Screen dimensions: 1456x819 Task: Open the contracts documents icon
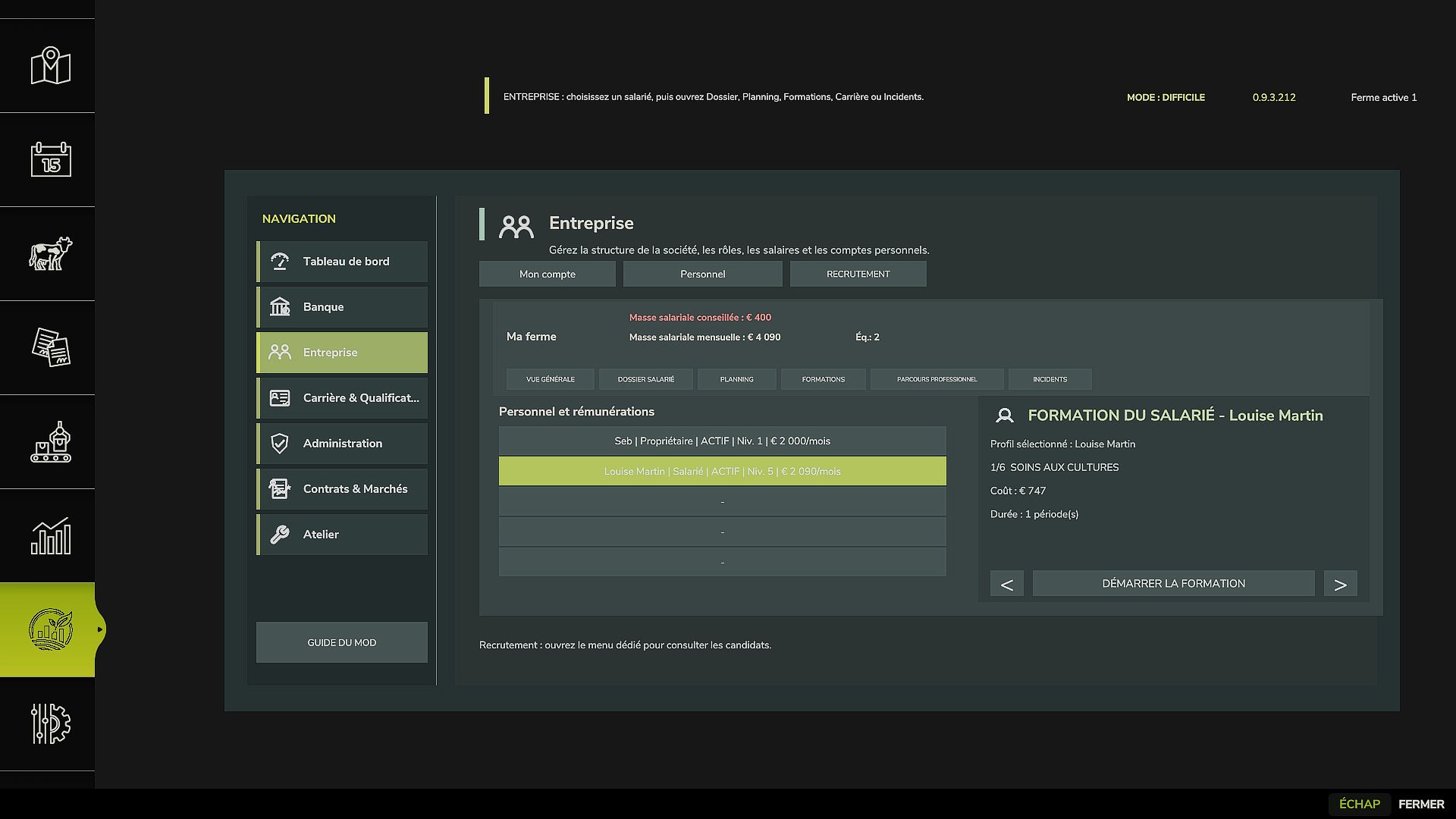[51, 347]
